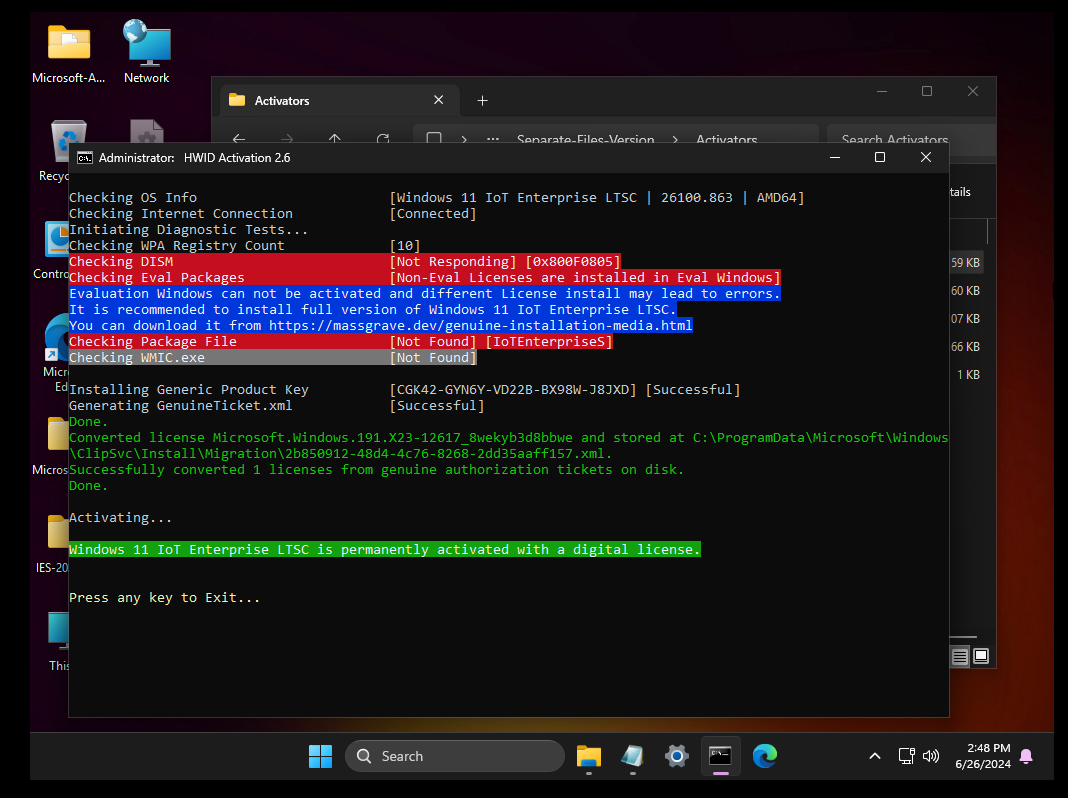
Task: Click the taskbar Search box
Action: [x=455, y=756]
